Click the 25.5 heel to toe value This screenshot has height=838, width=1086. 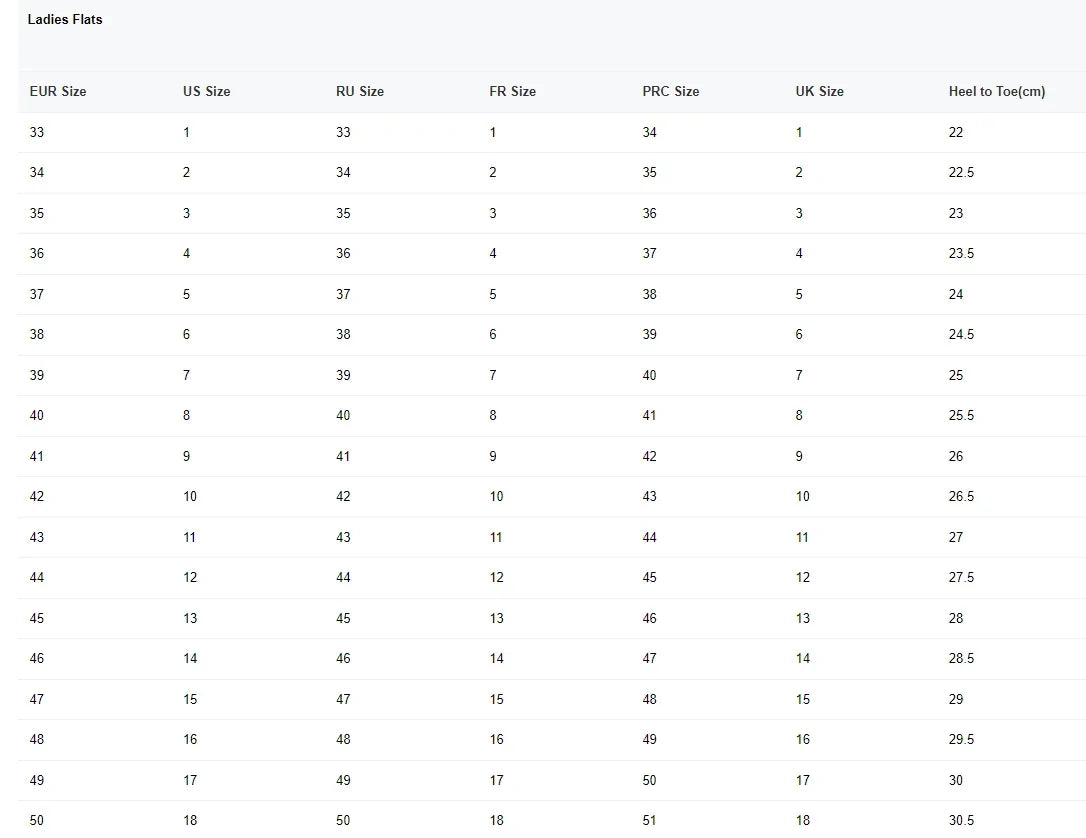click(961, 415)
